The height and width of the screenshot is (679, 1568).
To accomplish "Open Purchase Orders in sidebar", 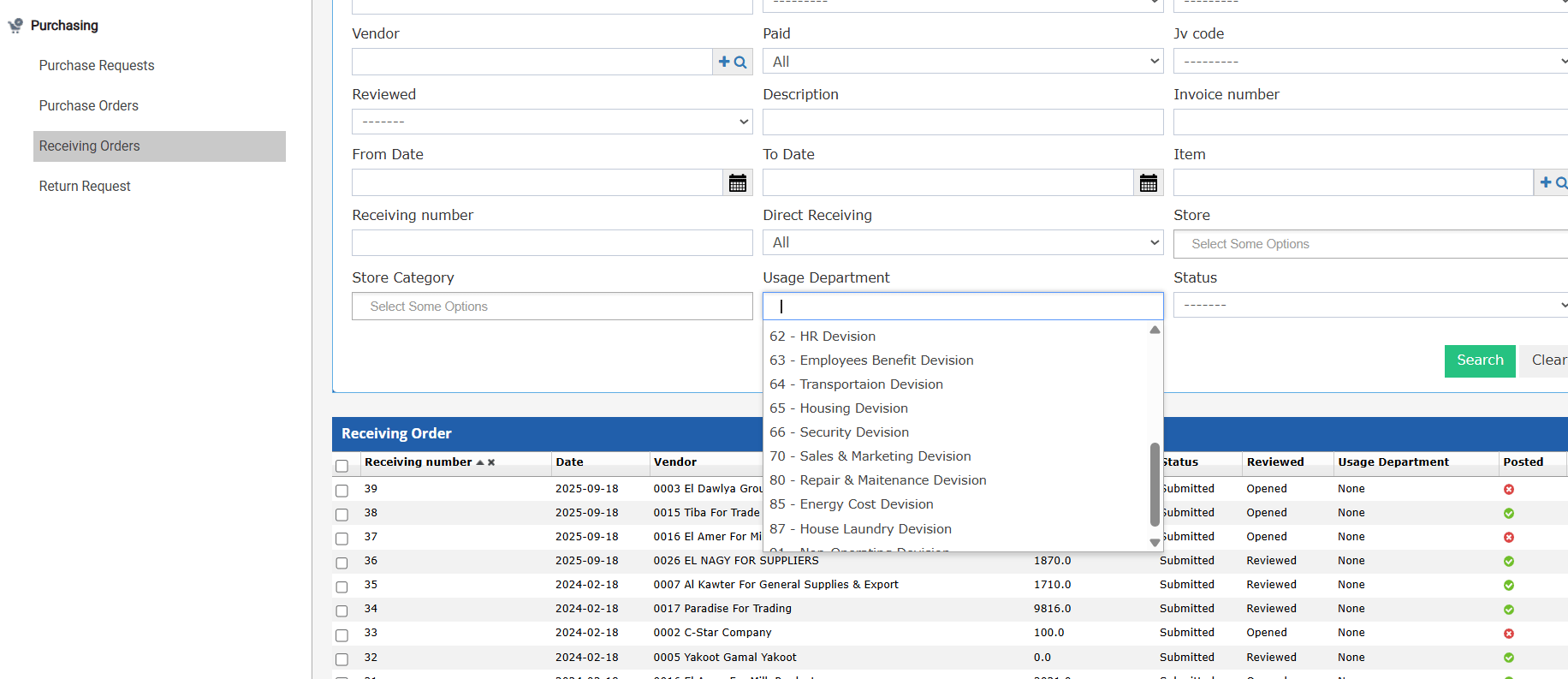I will (x=89, y=106).
